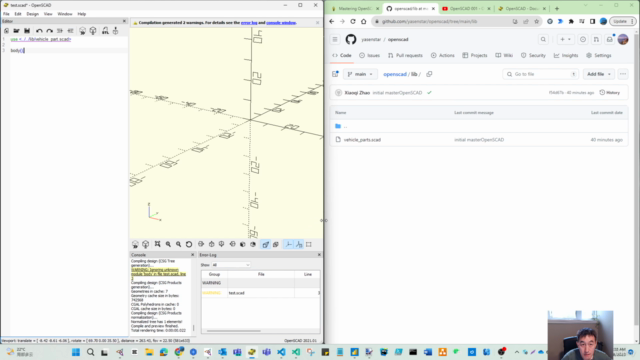Open Help menu in OpenSCAD
640x360 pixels.
82,14
